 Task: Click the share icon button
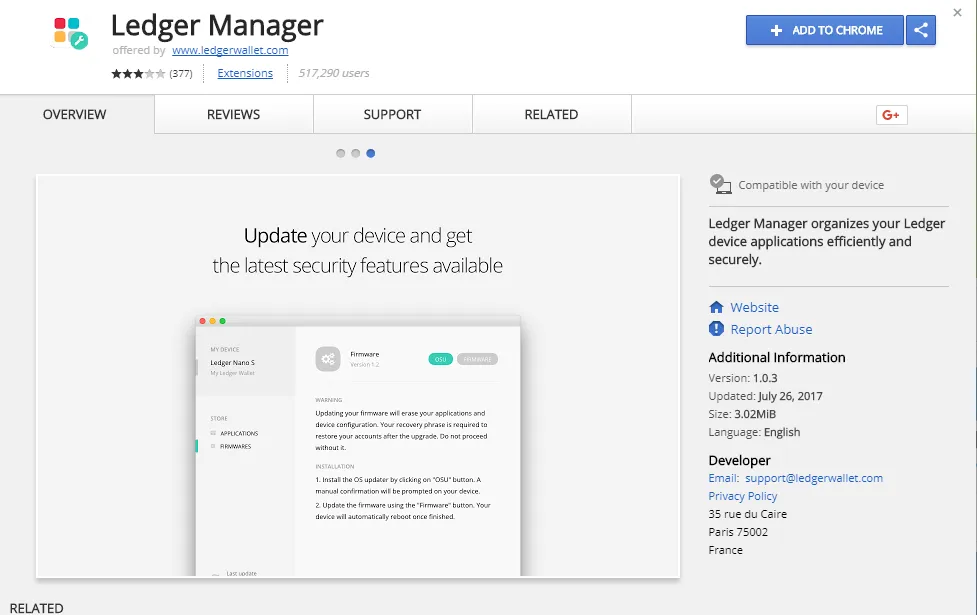click(921, 30)
